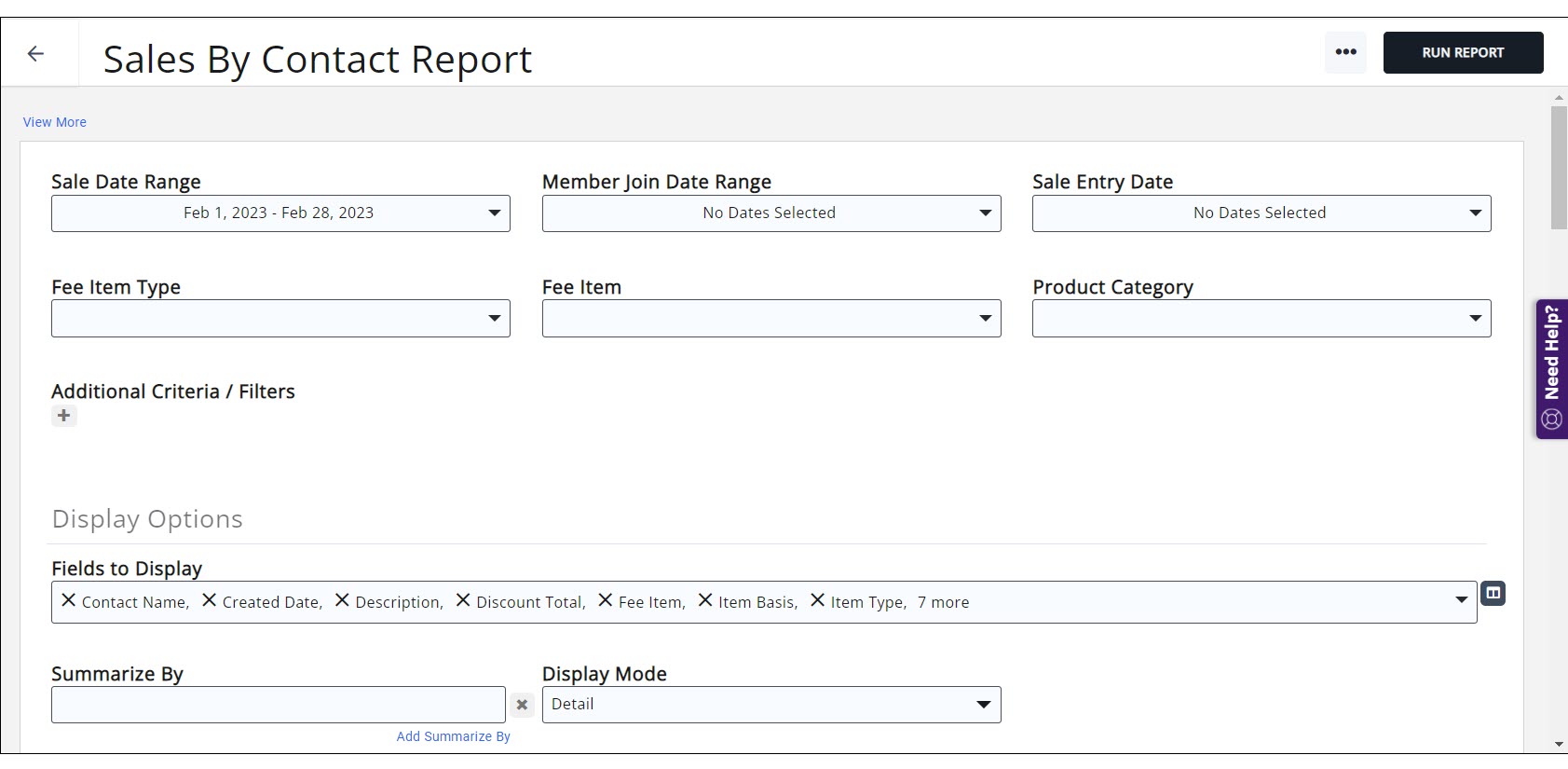Remove Contact Name from displayed fields

[68, 601]
